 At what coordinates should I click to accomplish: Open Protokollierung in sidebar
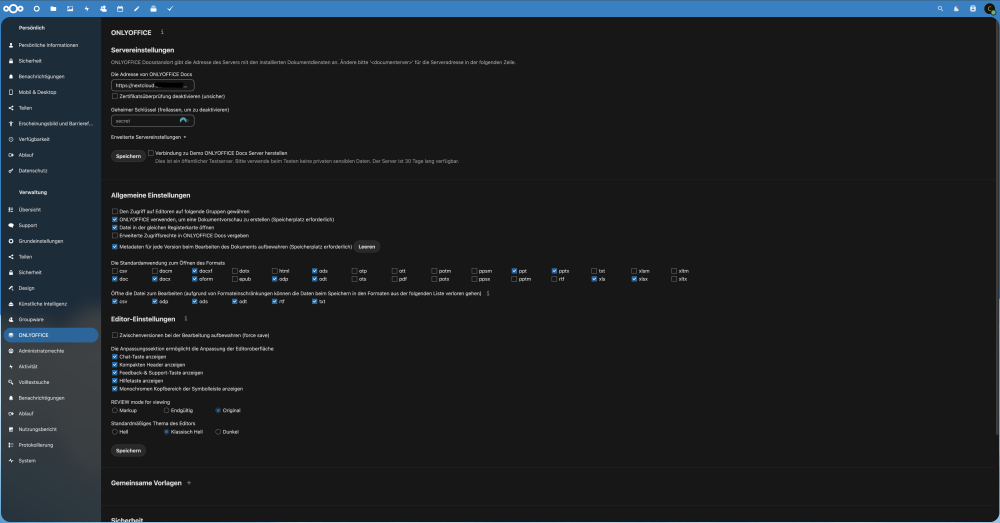coord(51,445)
